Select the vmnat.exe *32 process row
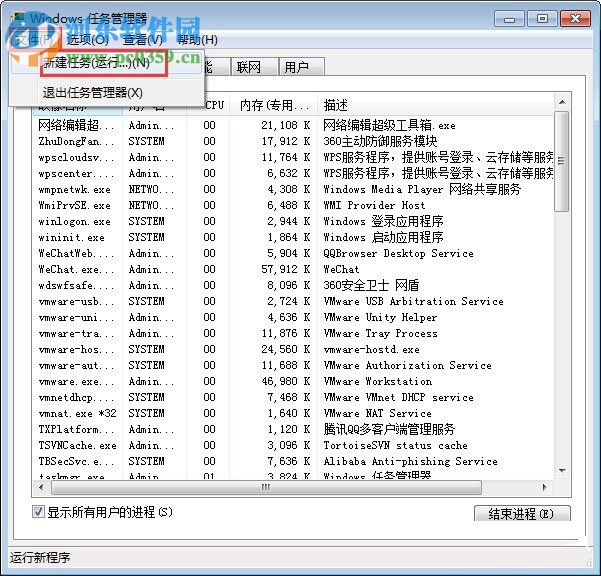The height and width of the screenshot is (576, 601). pyautogui.click(x=293, y=414)
